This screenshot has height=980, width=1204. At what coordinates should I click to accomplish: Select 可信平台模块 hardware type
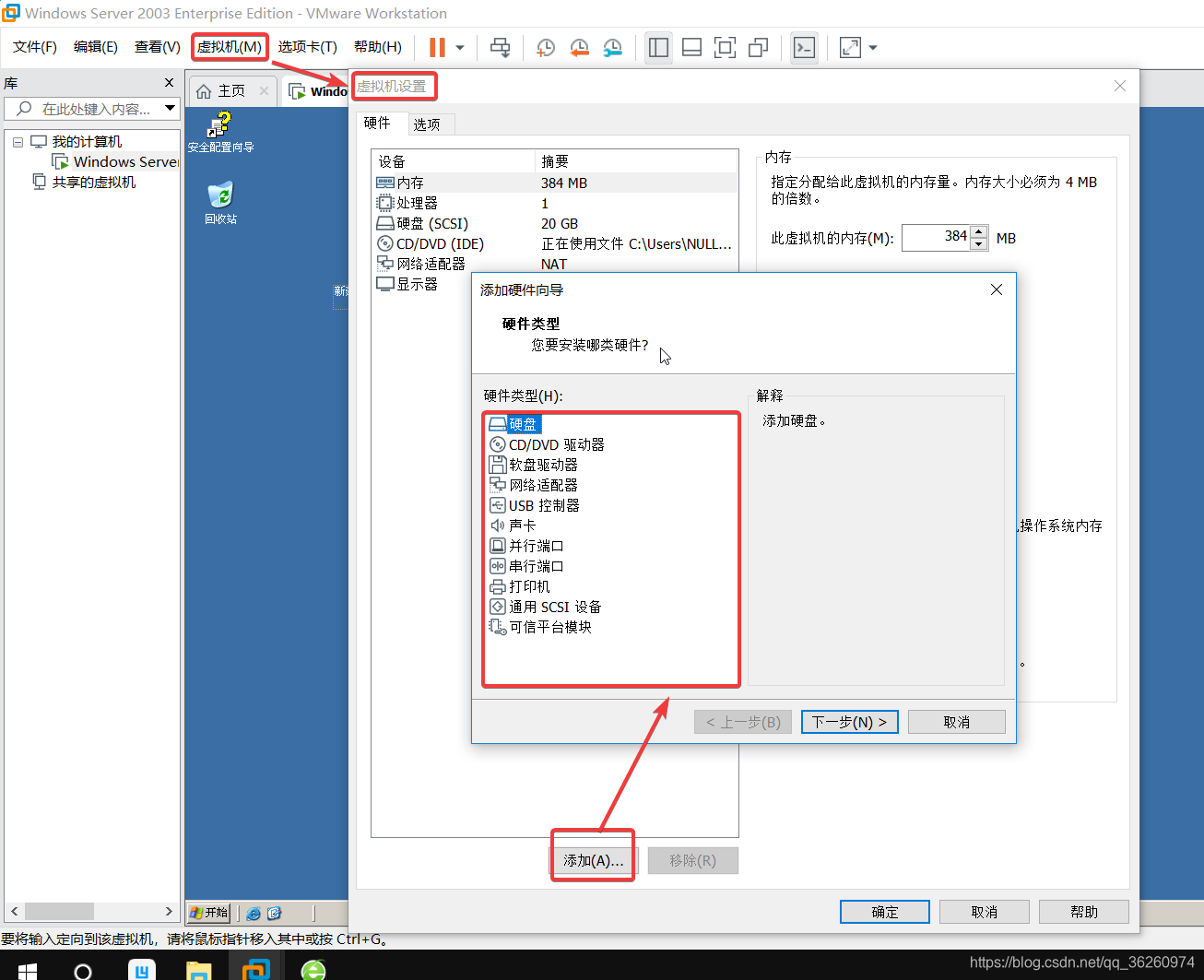pyautogui.click(x=540, y=627)
